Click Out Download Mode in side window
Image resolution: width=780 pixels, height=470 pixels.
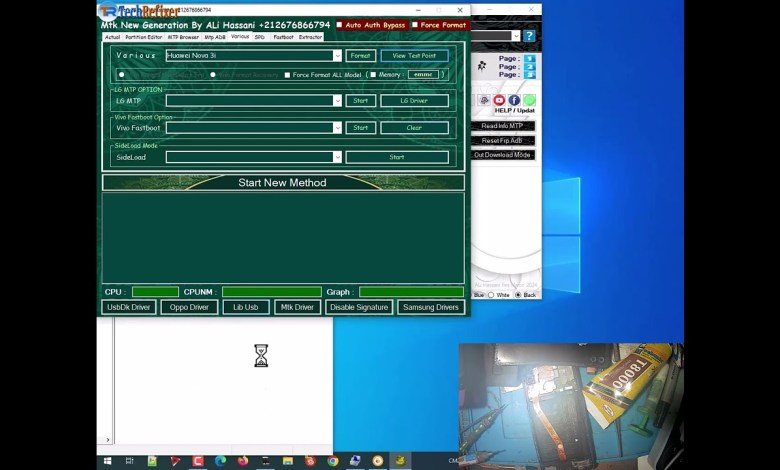[502, 155]
